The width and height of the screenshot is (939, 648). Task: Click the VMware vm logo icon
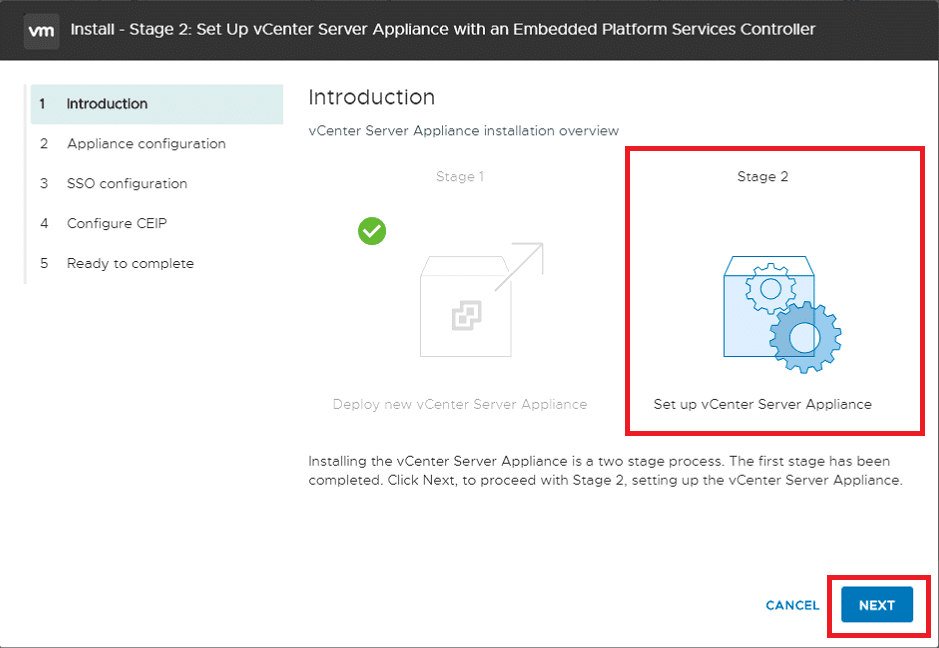tap(41, 31)
